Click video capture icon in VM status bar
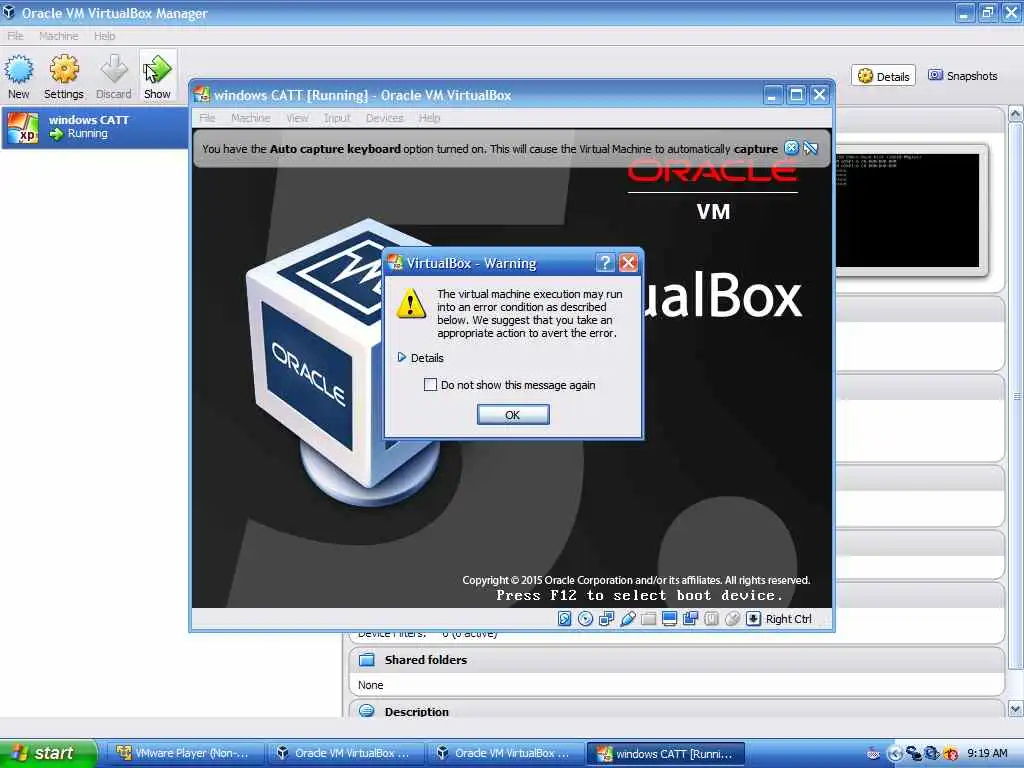The height and width of the screenshot is (768, 1024). (690, 618)
